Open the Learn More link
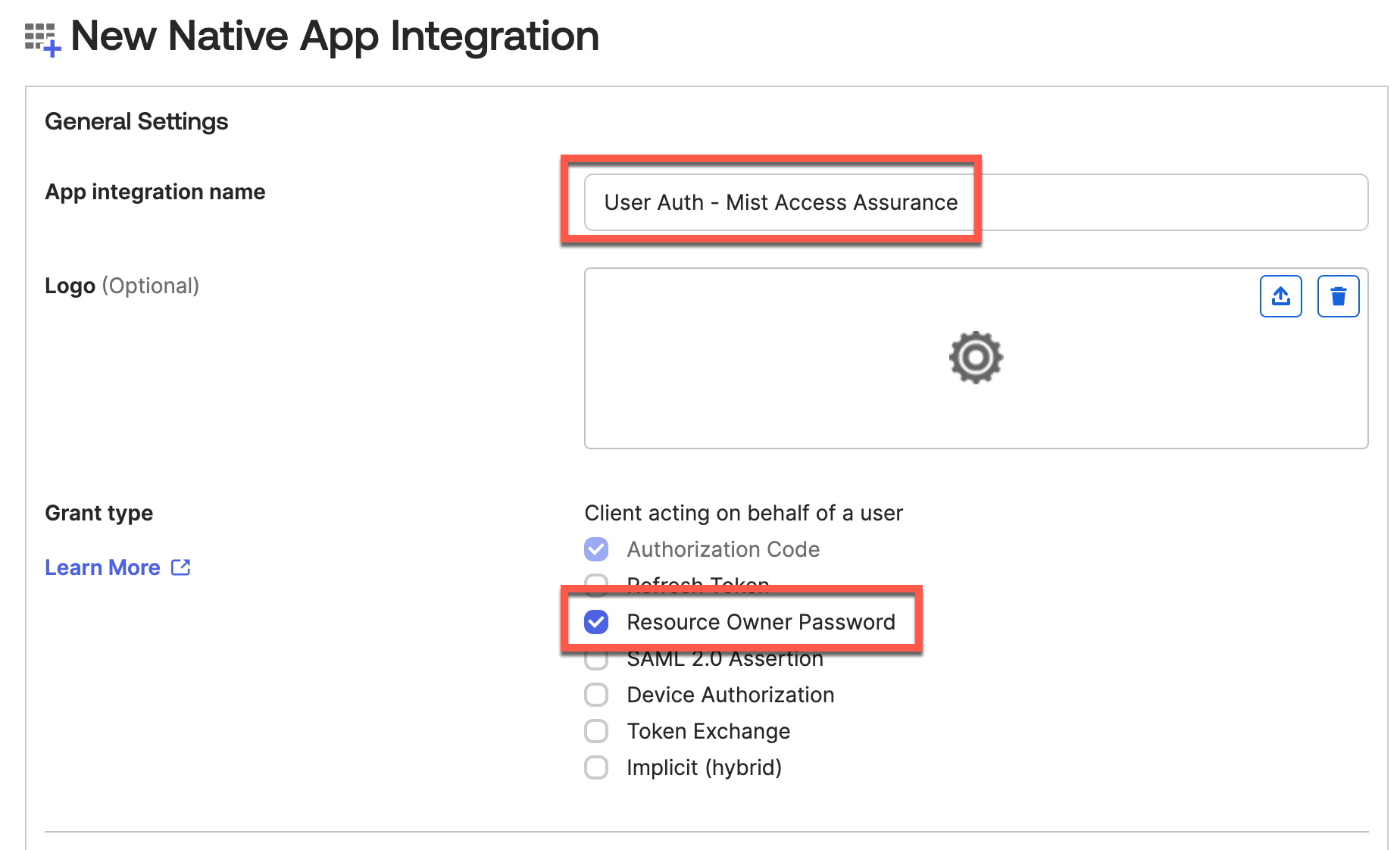 [x=102, y=567]
